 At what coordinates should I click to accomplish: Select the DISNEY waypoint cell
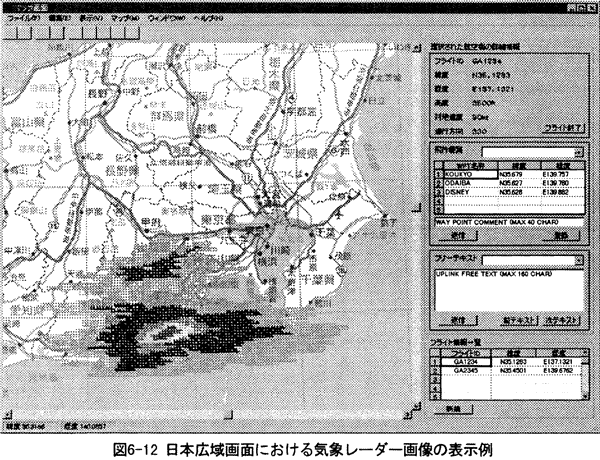(x=470, y=192)
